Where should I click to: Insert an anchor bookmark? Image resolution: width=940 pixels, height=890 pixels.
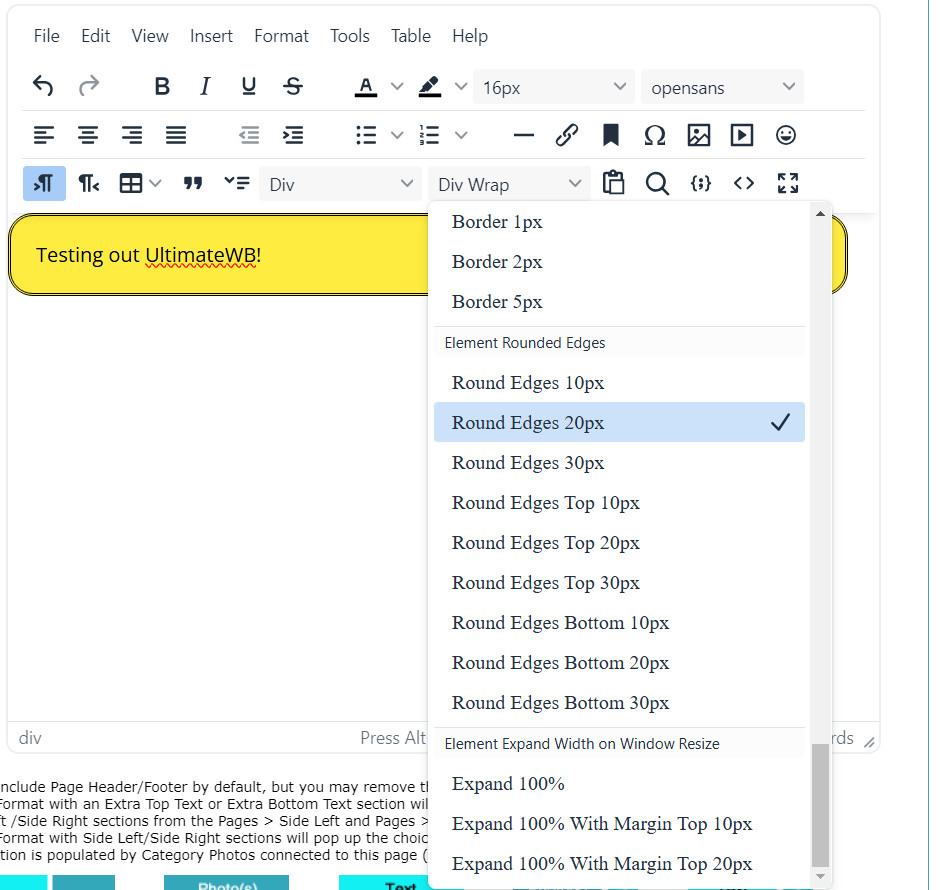611,135
